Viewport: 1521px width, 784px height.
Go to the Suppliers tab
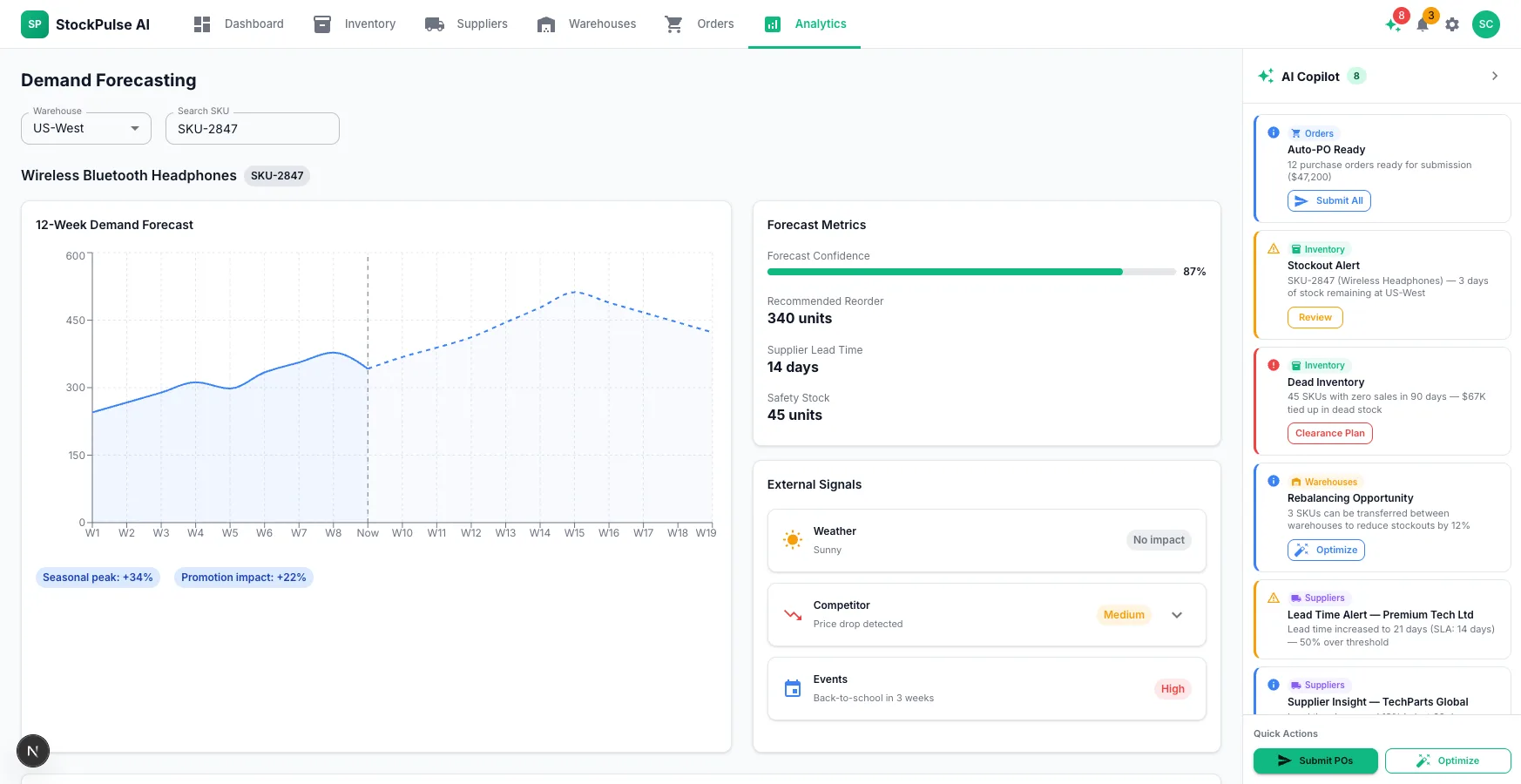pos(466,24)
